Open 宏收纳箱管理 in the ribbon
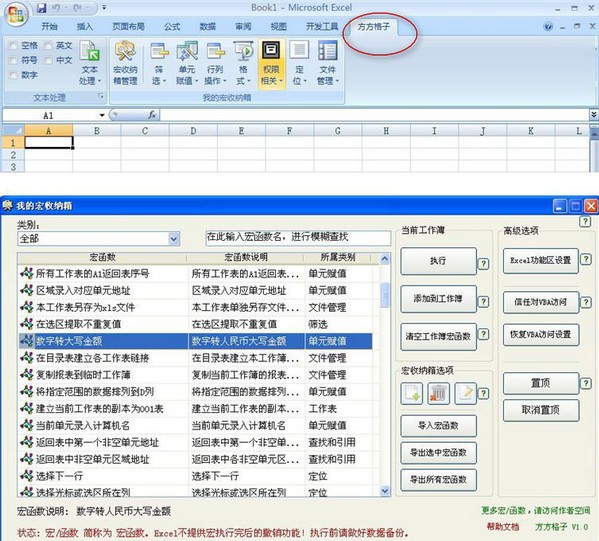The image size is (599, 541). point(125,63)
